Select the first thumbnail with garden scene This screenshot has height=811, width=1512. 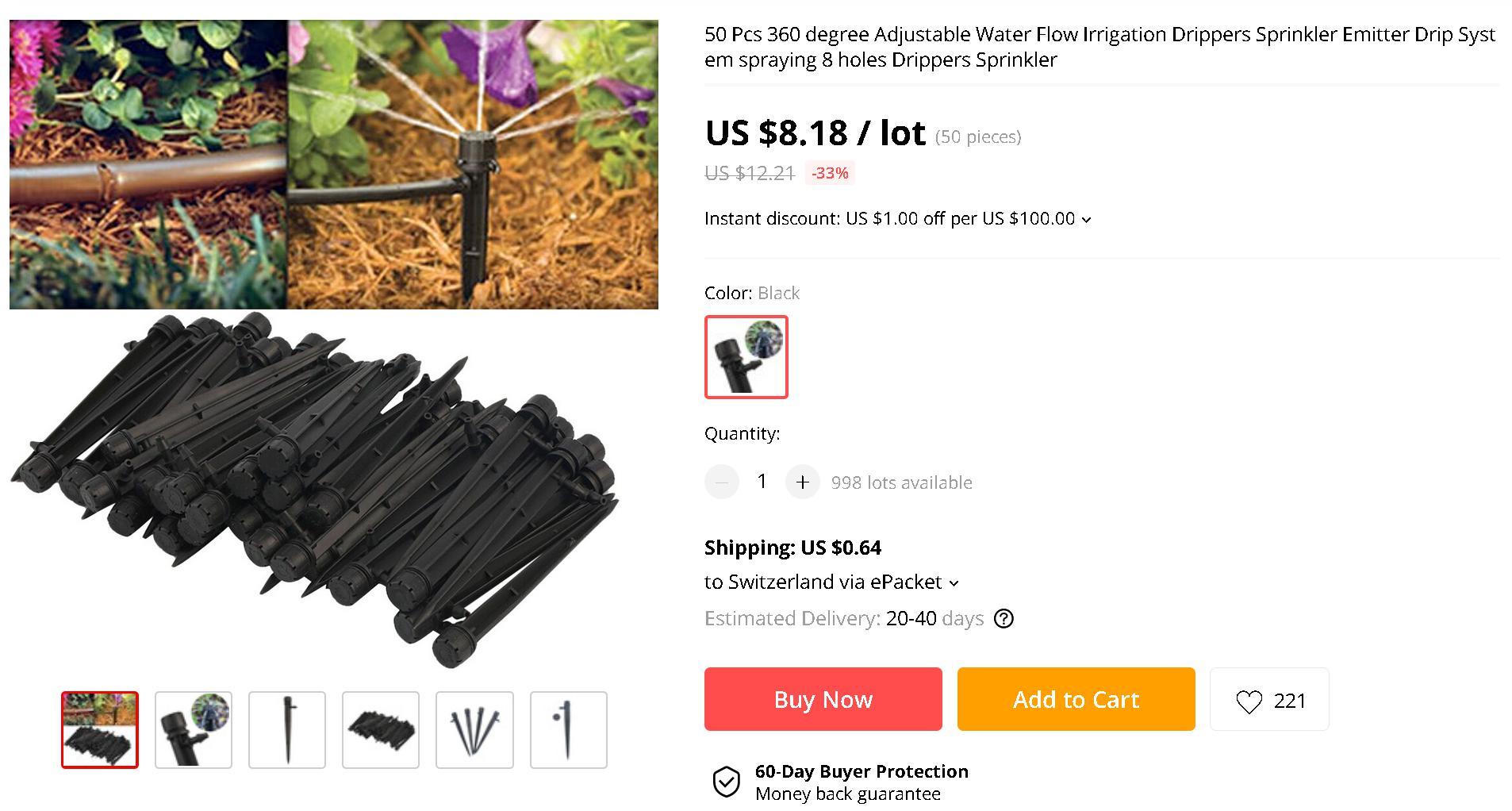point(100,730)
